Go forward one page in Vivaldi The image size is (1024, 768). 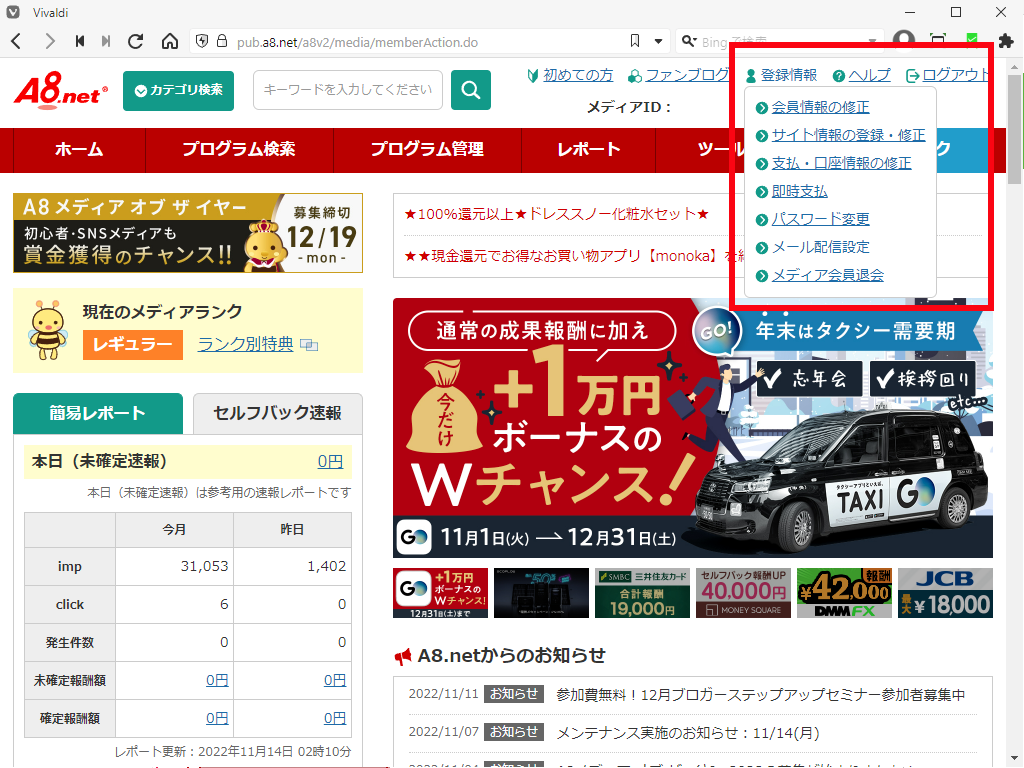(x=50, y=42)
